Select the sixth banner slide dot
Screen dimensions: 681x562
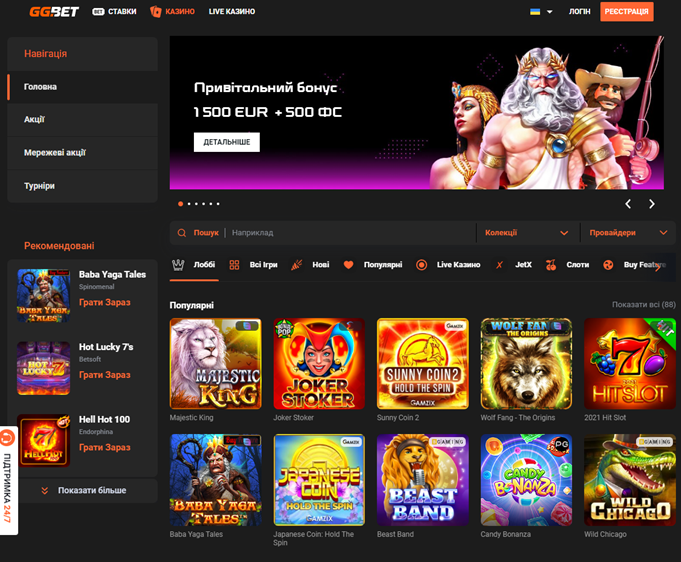pyautogui.click(x=218, y=204)
